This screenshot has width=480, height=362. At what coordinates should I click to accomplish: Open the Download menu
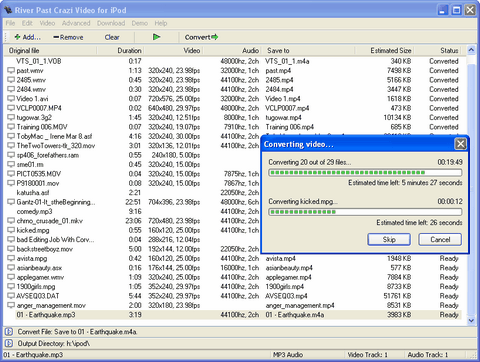(x=111, y=23)
